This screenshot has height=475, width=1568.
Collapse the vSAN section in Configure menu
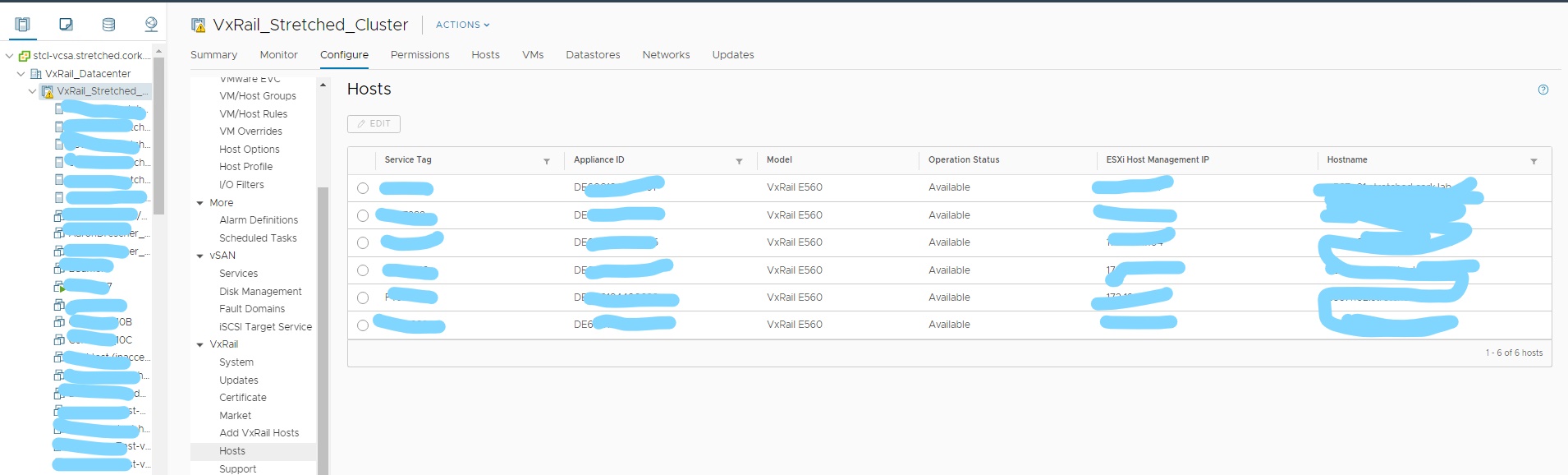pyautogui.click(x=199, y=256)
